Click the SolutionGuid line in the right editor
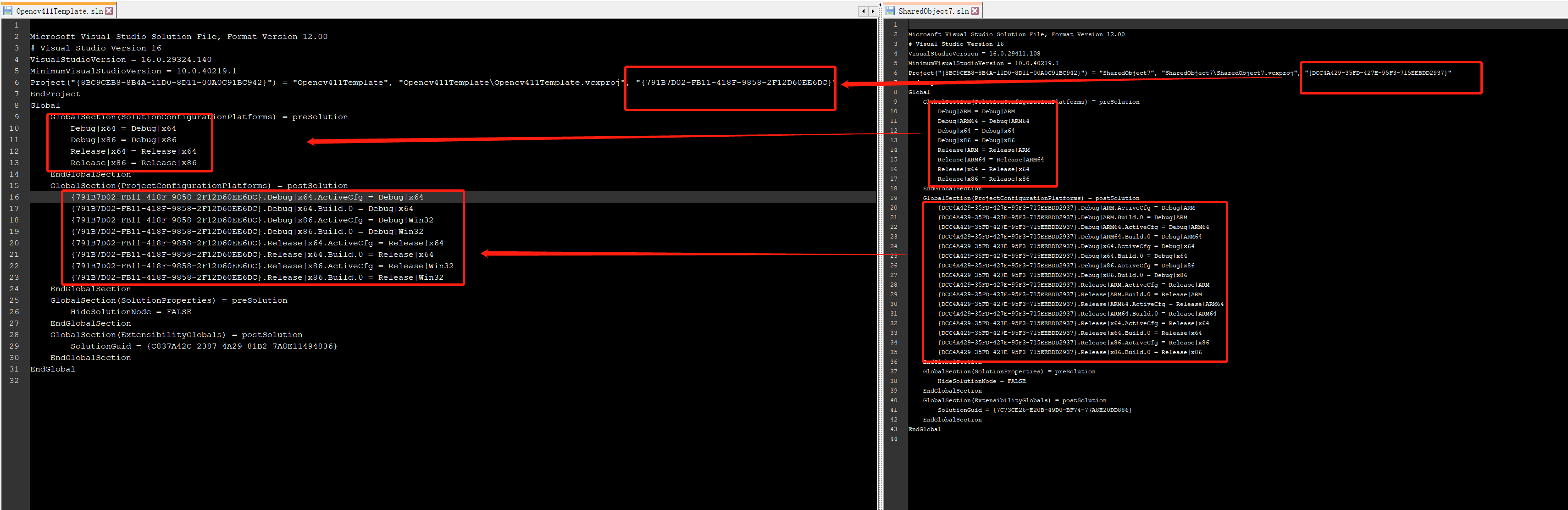 tap(1034, 410)
